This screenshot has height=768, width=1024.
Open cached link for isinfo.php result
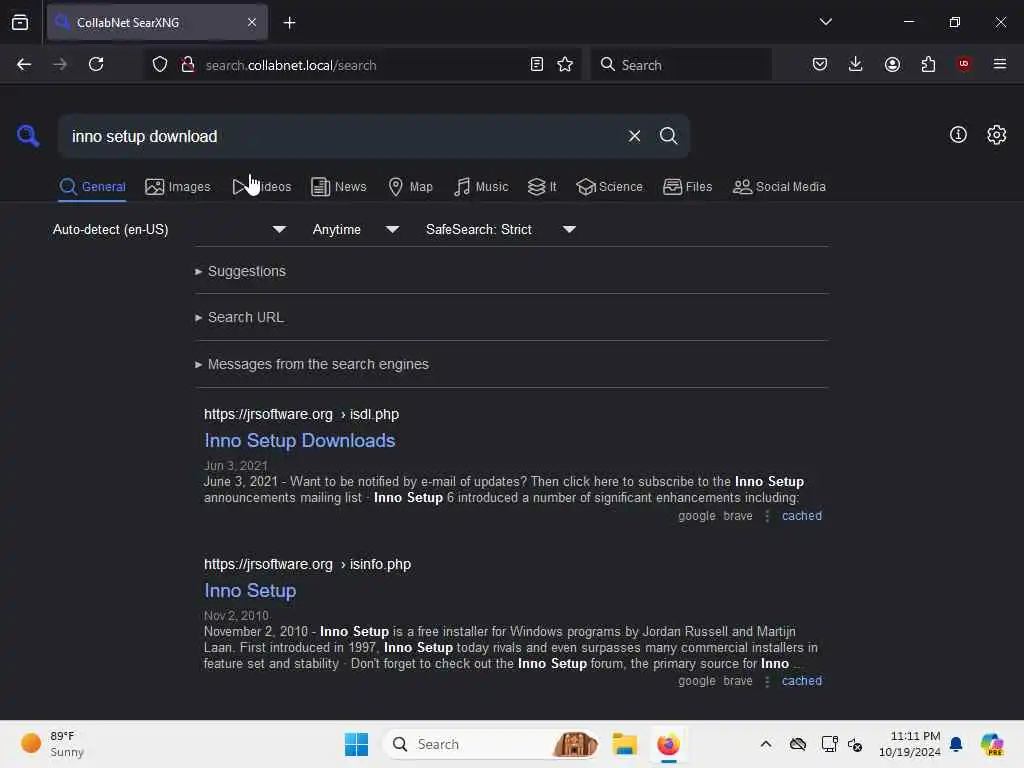click(802, 681)
